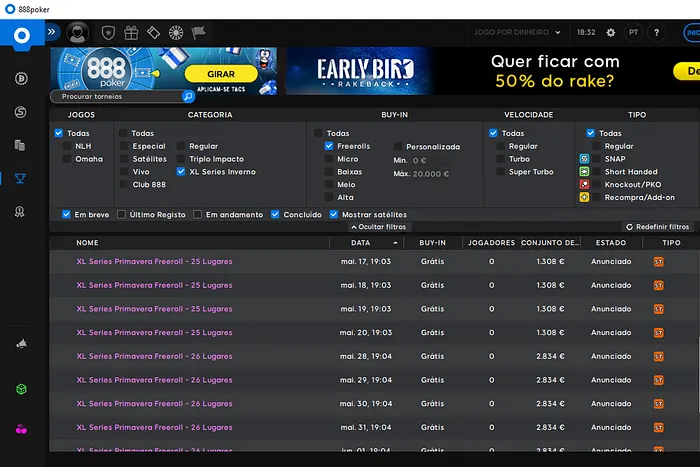Expand the sidebar with double-chevron arrow
700x467 pixels.
tap(52, 32)
